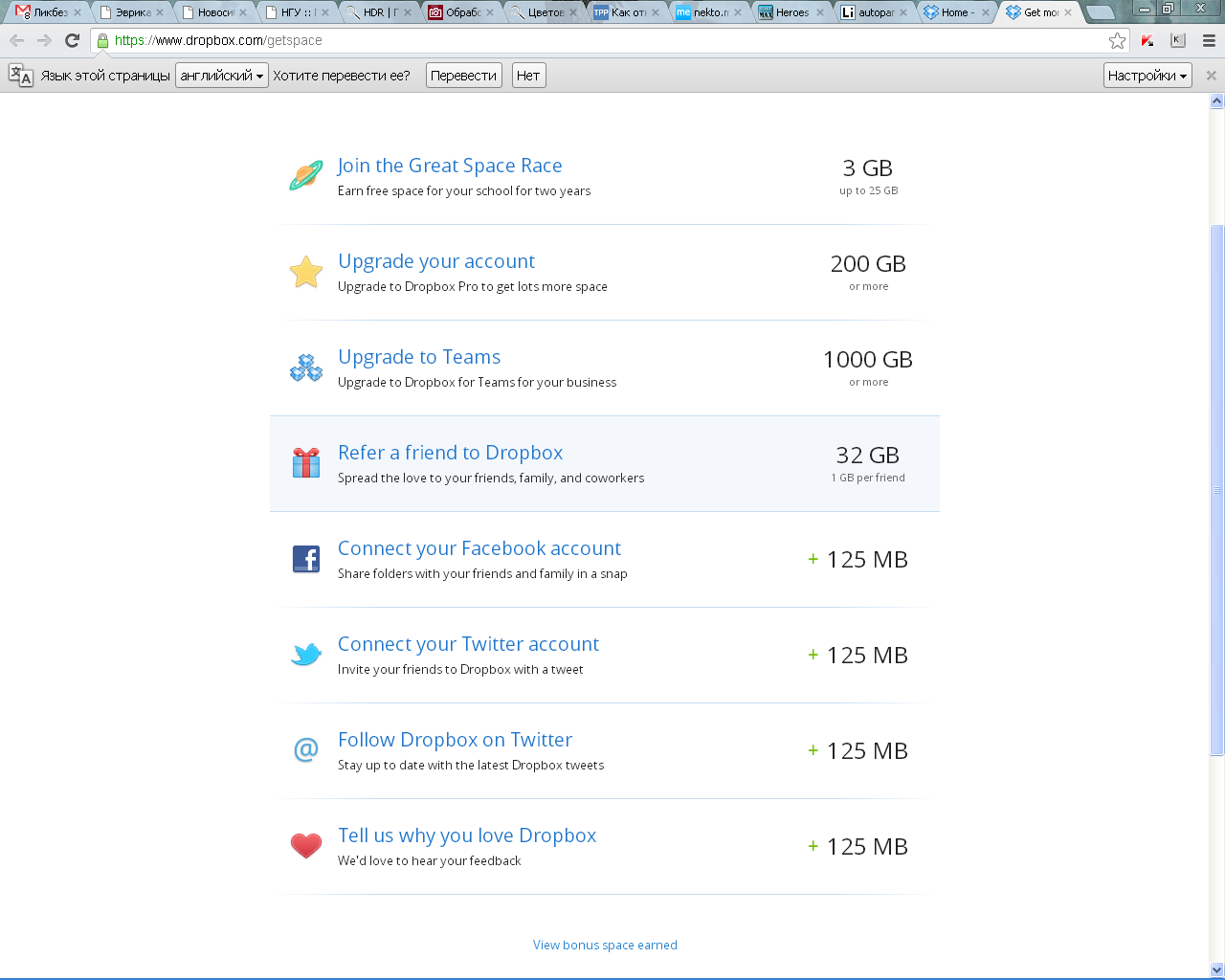Click the 32 GB referral amount
This screenshot has height=980, width=1225.
click(868, 456)
